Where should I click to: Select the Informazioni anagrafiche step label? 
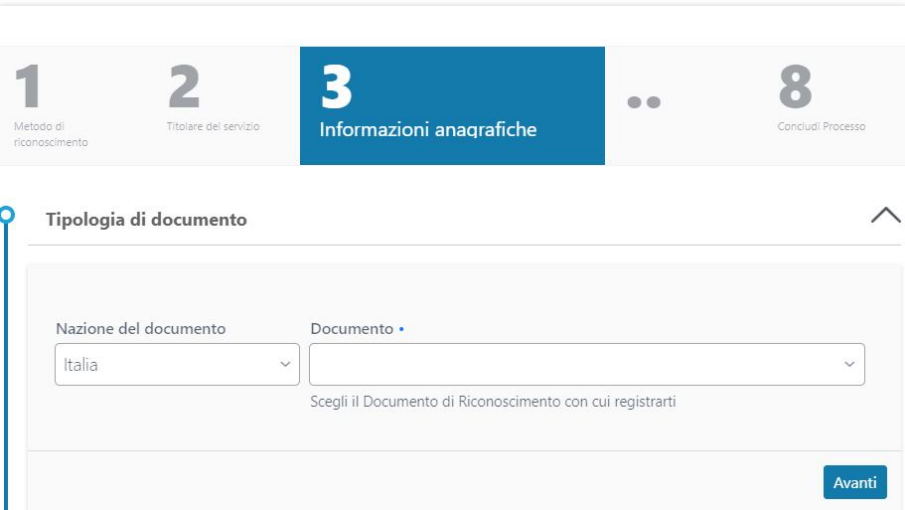click(x=428, y=130)
